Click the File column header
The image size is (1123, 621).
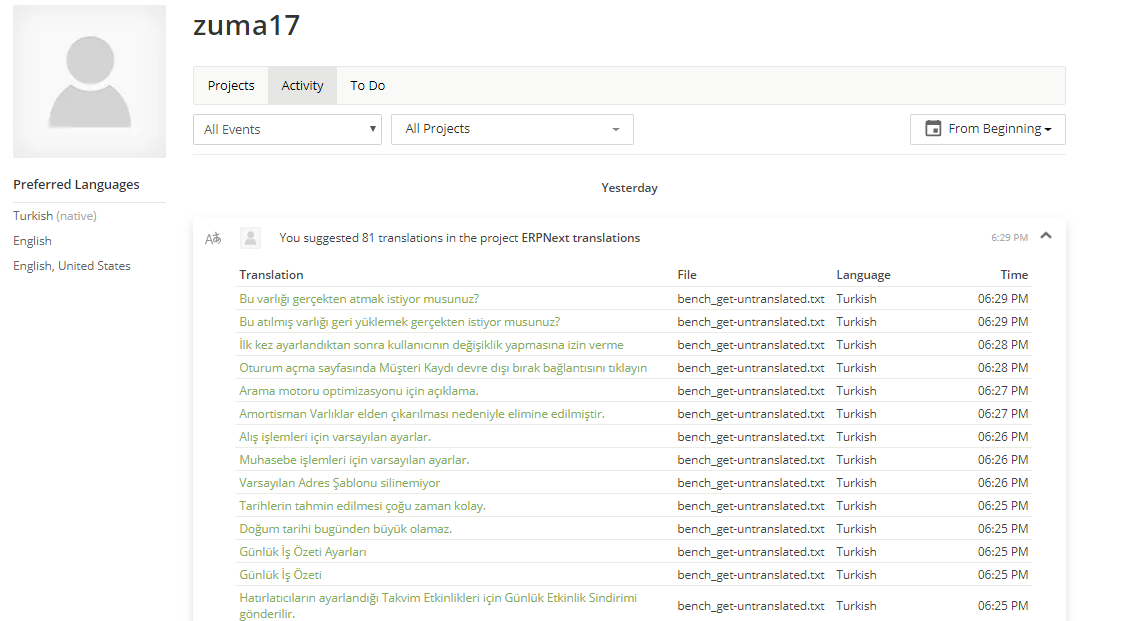pyautogui.click(x=687, y=275)
